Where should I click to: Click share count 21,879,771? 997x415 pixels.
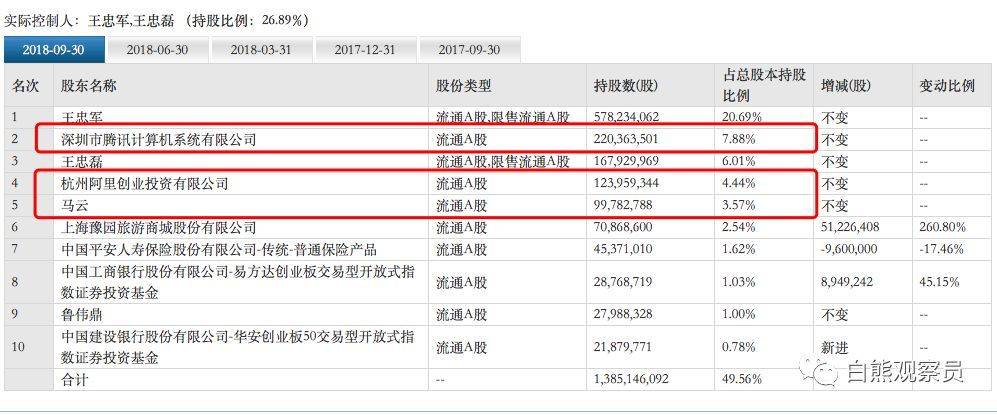pos(622,347)
